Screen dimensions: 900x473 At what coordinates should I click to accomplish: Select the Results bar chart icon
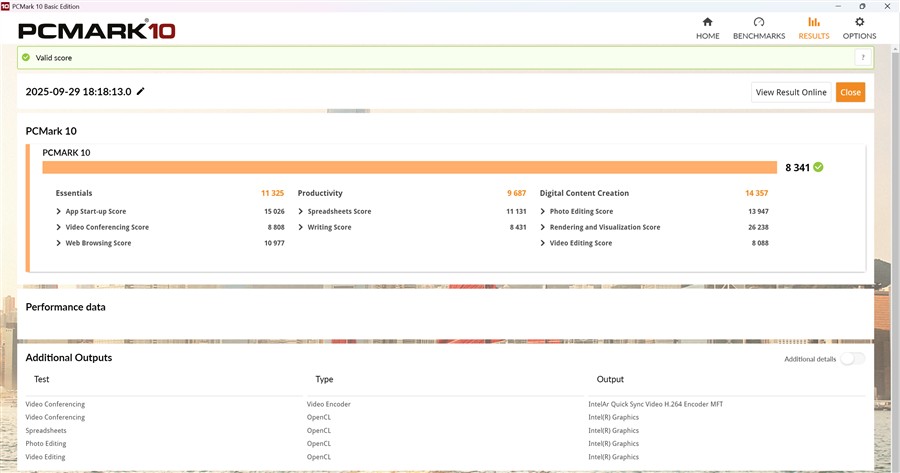pos(813,22)
